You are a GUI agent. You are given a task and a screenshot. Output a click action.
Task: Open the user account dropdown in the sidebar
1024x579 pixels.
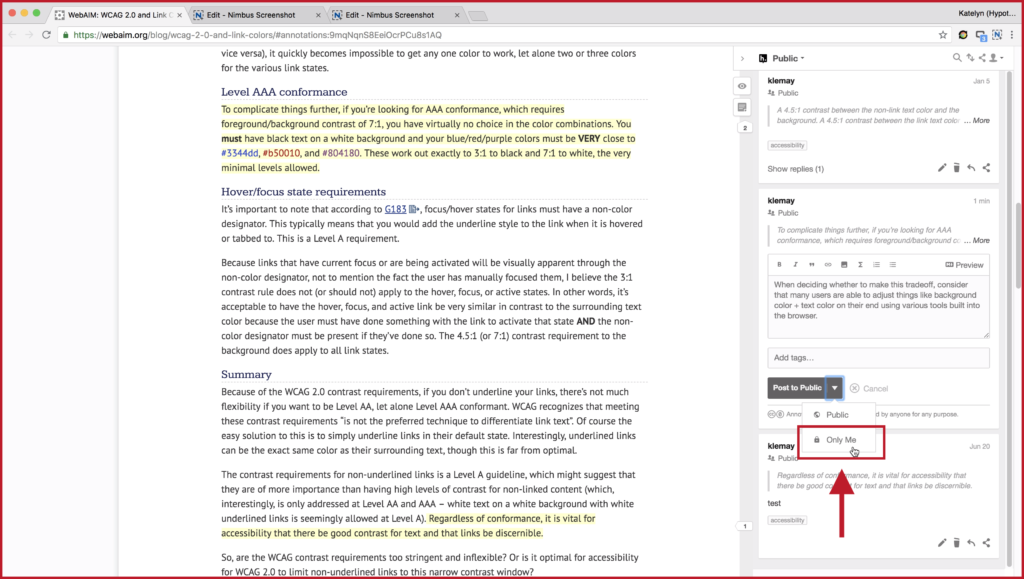point(997,58)
